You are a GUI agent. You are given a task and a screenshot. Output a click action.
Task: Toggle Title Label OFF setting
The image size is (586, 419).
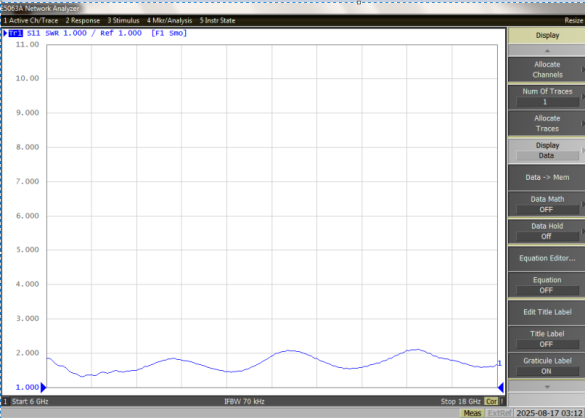pyautogui.click(x=547, y=339)
